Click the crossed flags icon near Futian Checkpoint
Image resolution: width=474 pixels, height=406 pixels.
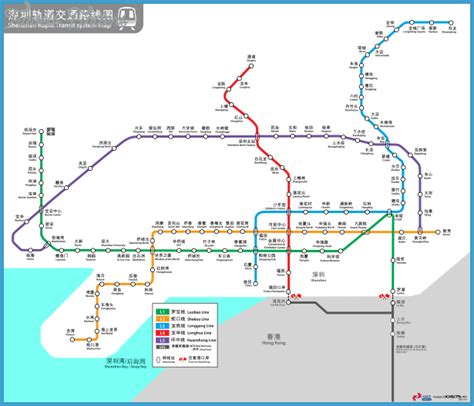tap(296, 296)
